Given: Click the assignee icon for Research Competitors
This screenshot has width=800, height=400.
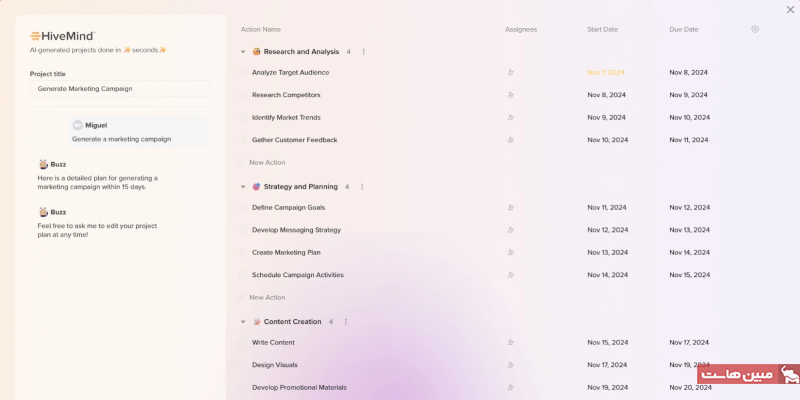Looking at the screenshot, I should 510,95.
